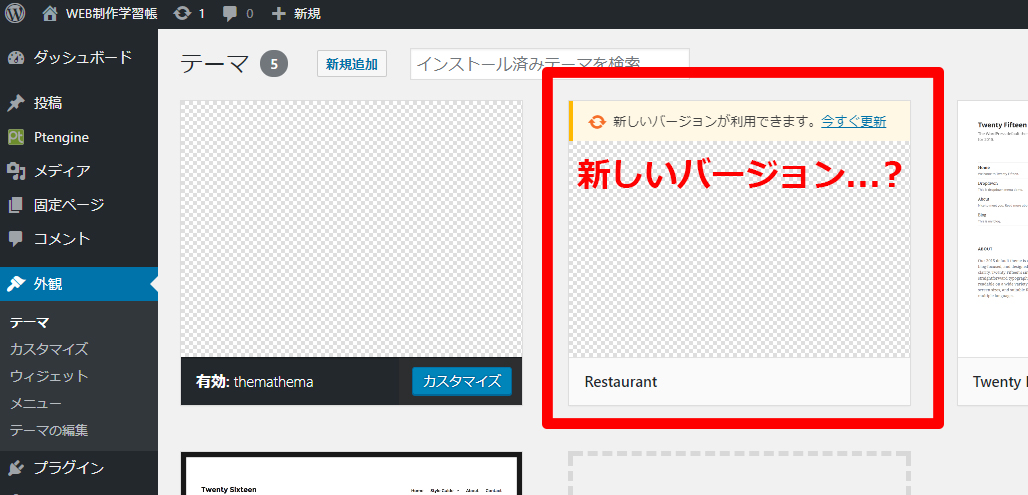Open 投稿 posts menu

pyautogui.click(x=49, y=103)
